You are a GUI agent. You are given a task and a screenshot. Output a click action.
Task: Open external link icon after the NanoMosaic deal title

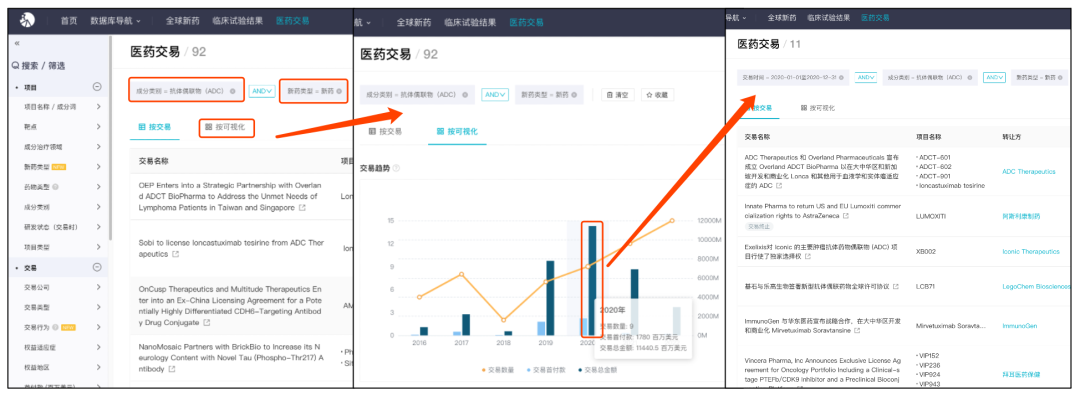pos(172,369)
